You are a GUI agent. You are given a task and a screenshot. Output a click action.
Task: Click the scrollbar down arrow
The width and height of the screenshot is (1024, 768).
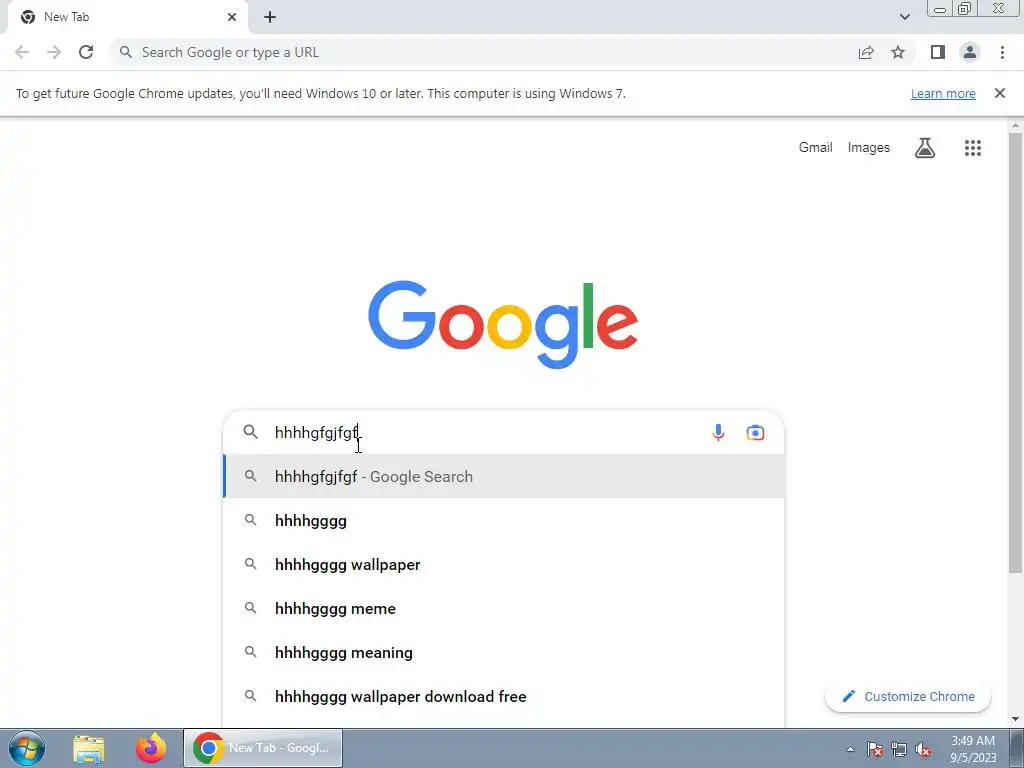[x=1016, y=719]
